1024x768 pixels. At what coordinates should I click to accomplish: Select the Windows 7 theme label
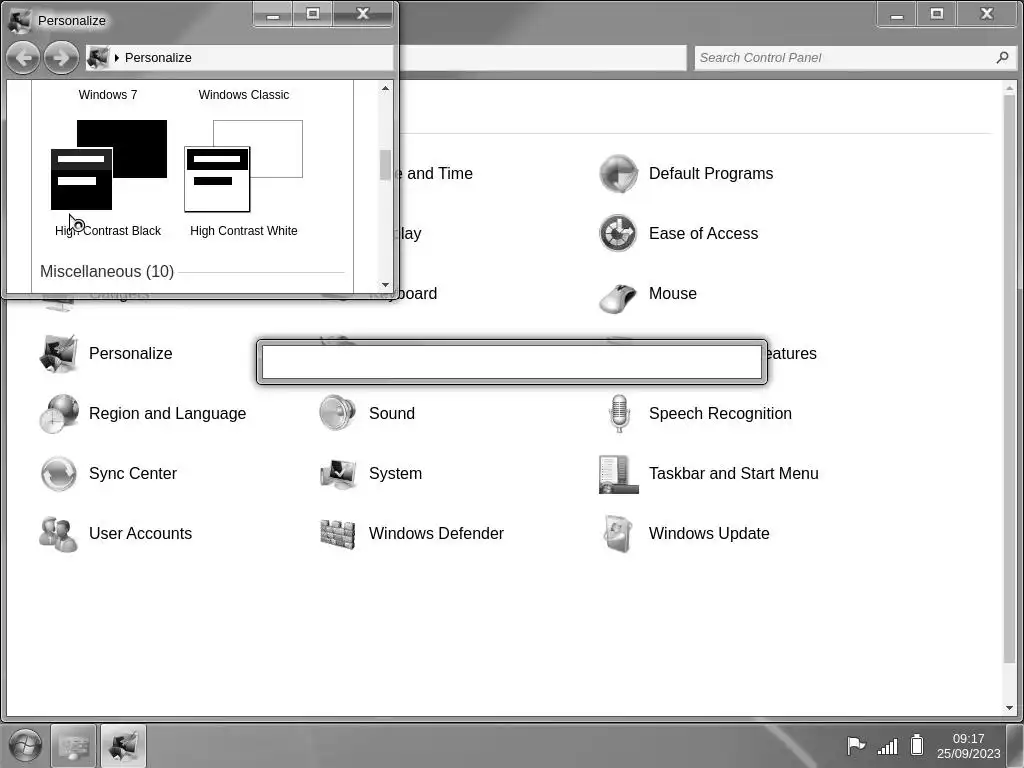[108, 95]
